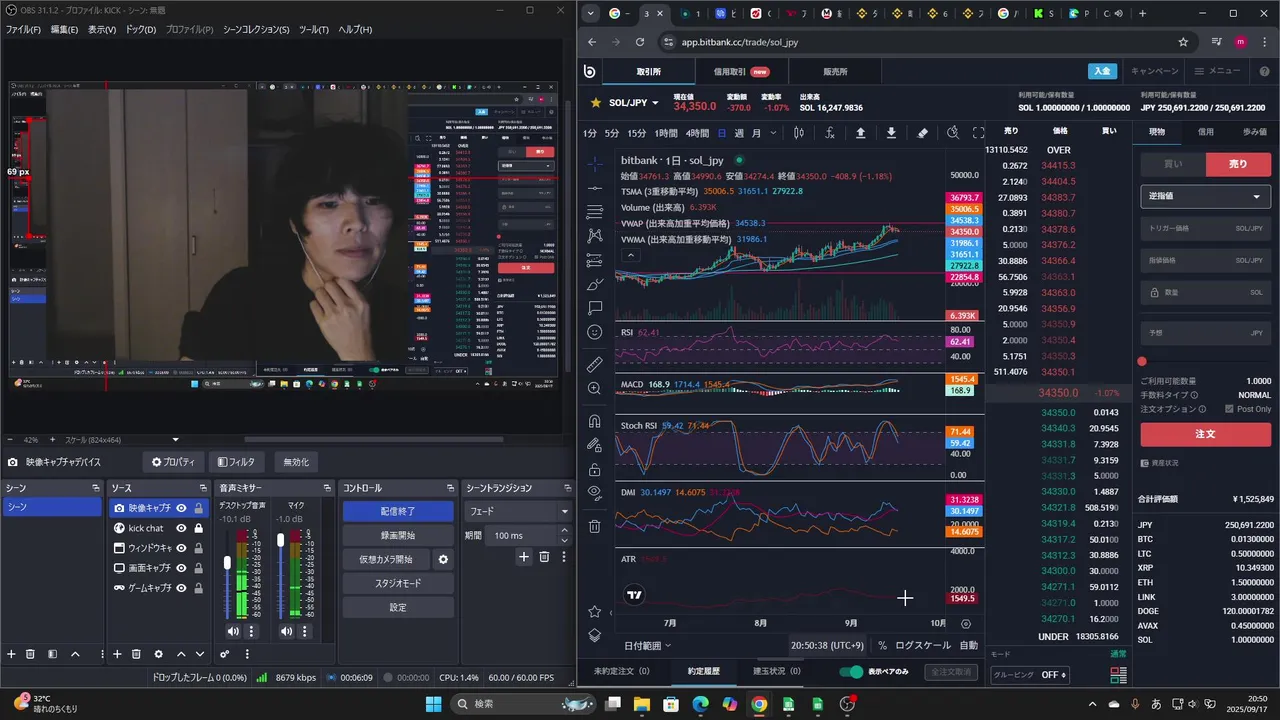Switch to the 信用取引 tab
The image size is (1280, 720).
point(741,72)
